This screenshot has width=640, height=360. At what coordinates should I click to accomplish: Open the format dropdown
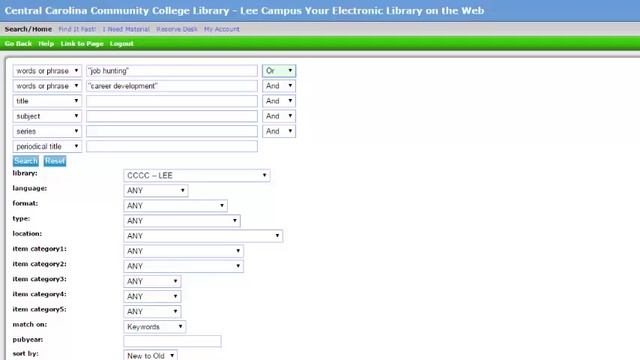point(176,206)
